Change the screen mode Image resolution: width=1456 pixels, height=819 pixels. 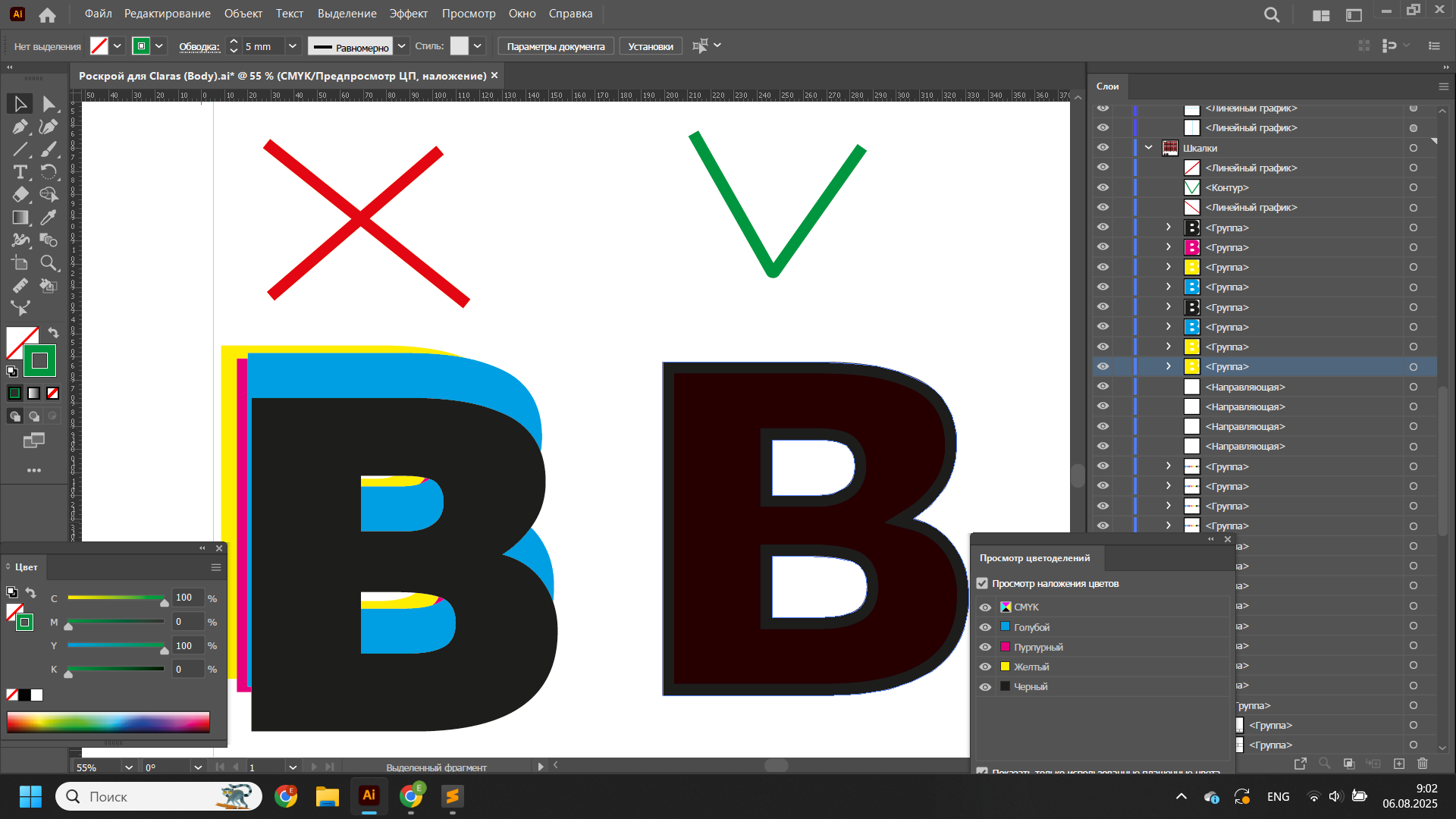pos(34,441)
